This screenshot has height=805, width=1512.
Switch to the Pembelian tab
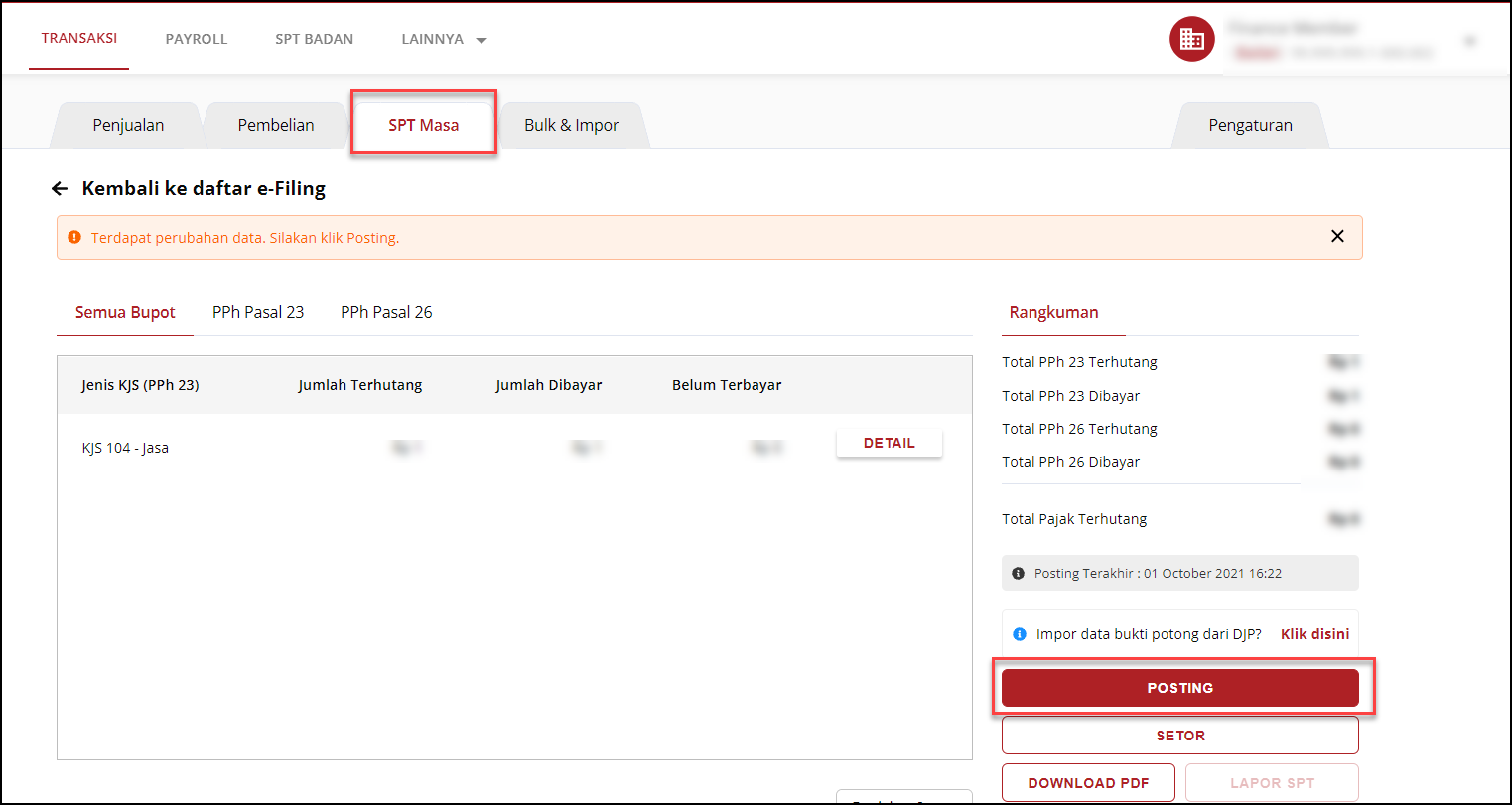[276, 126]
